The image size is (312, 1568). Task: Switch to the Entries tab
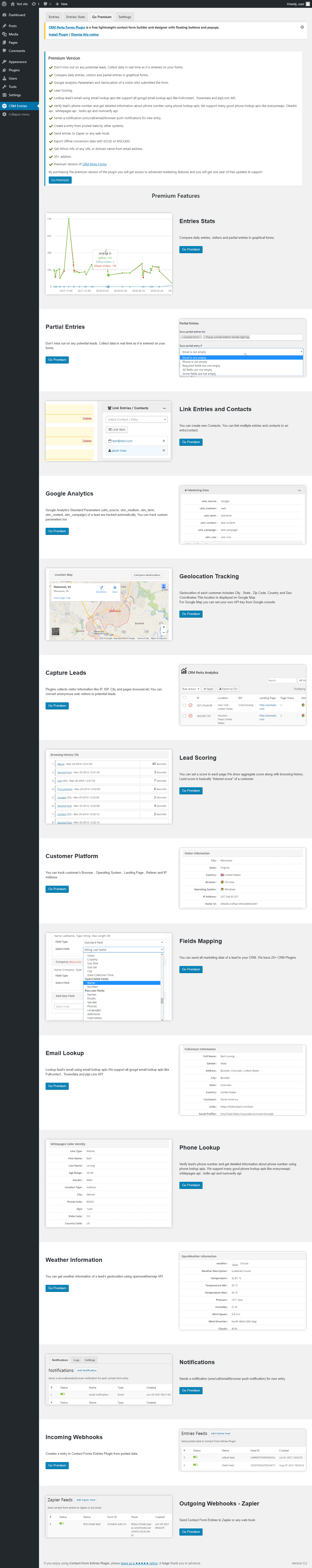54,17
